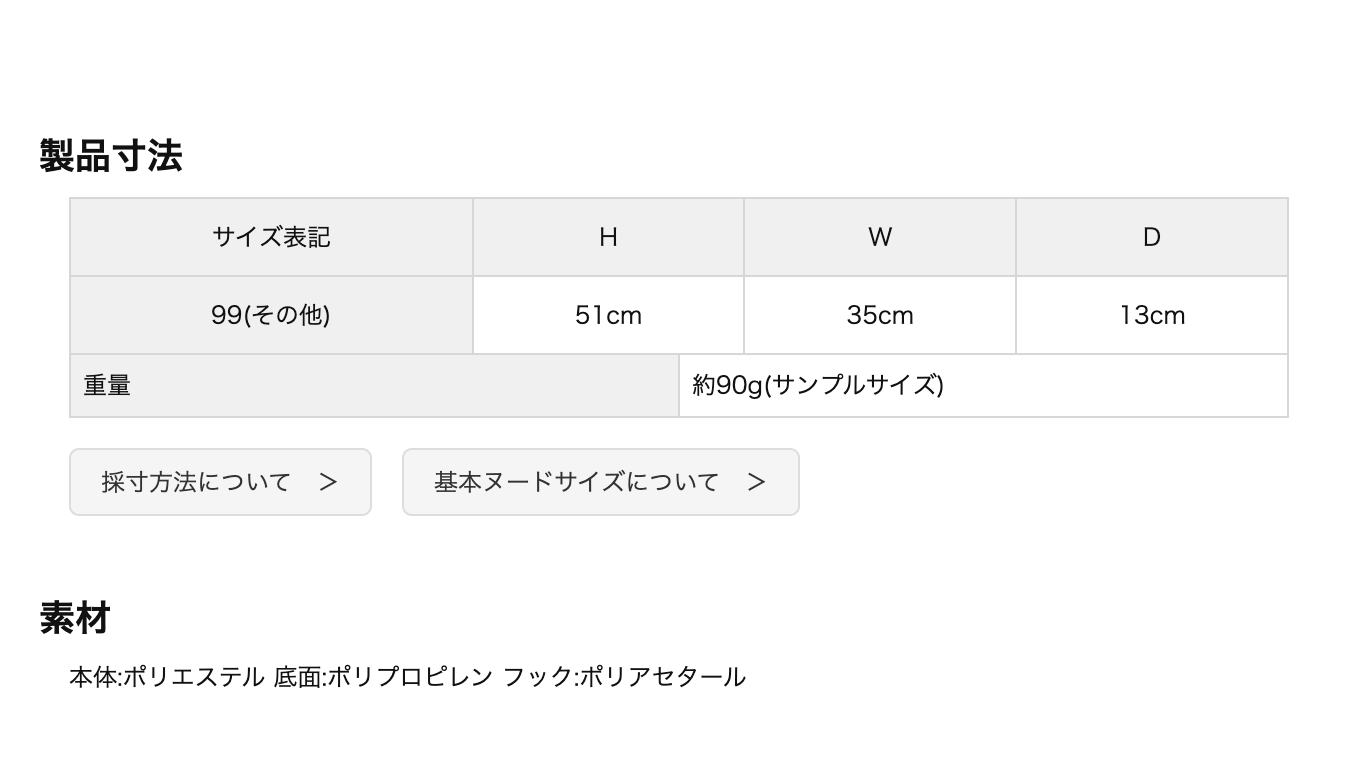
Task: Click the 51cm height value
Action: tap(608, 315)
